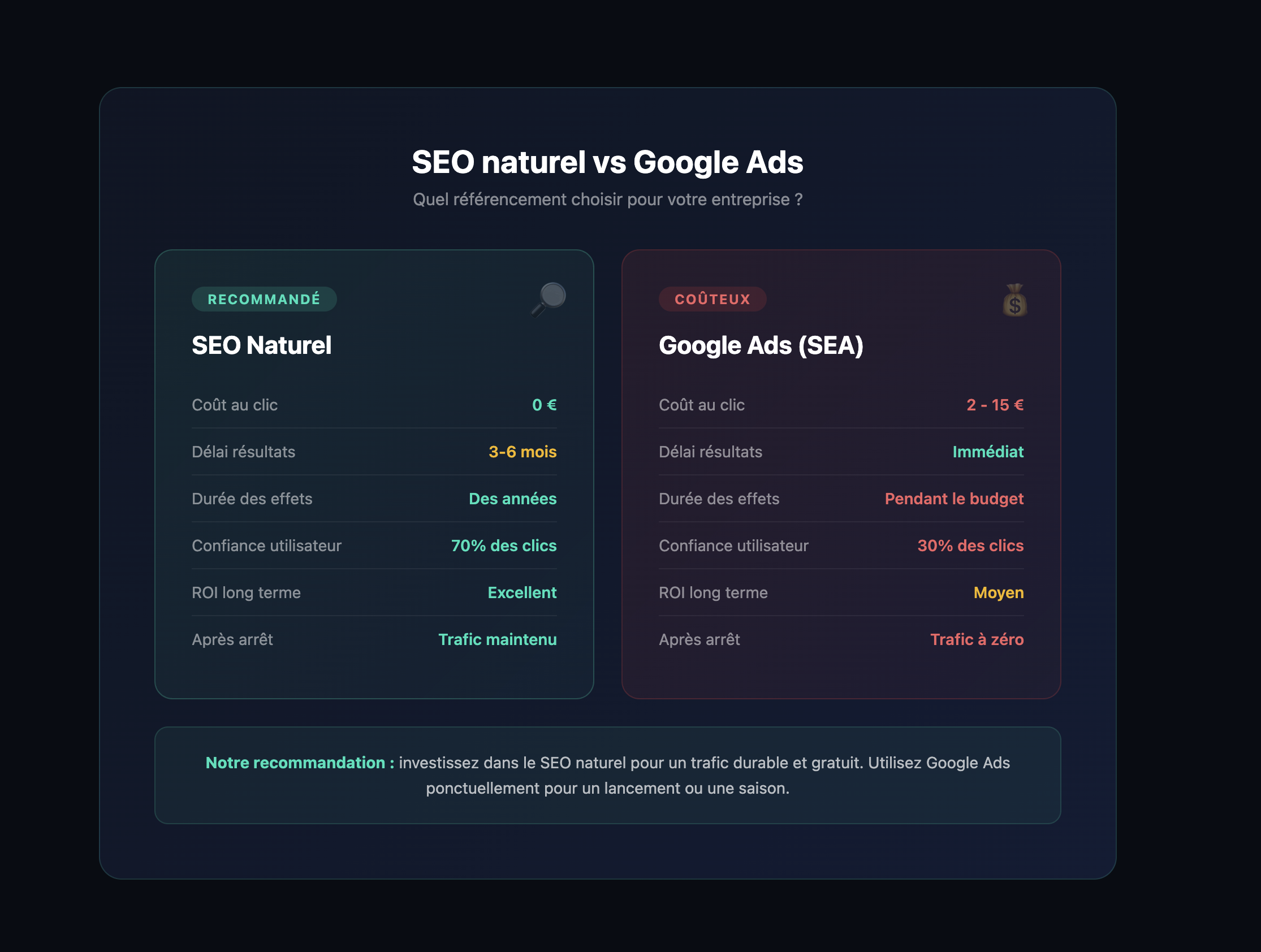Click Pendant le budget value

[x=954, y=499]
